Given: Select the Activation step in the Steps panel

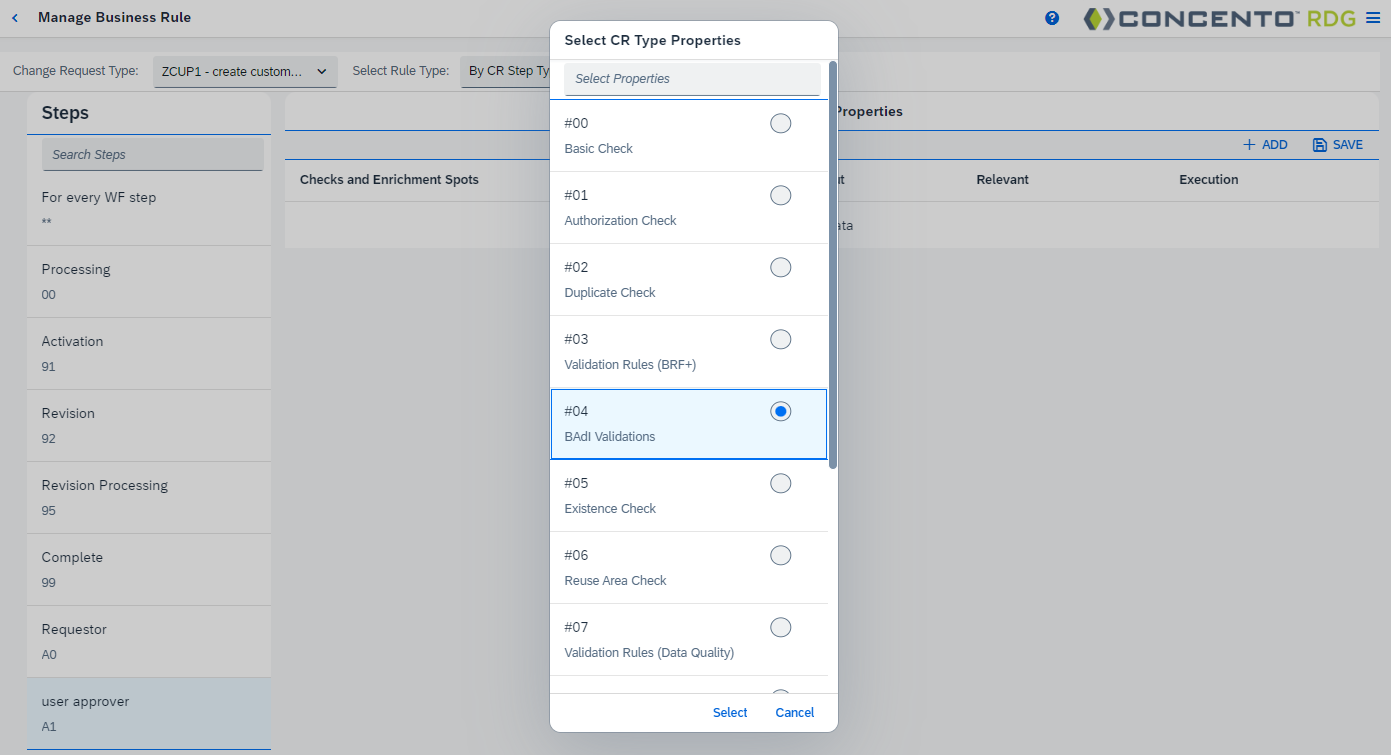Looking at the screenshot, I should (x=148, y=352).
